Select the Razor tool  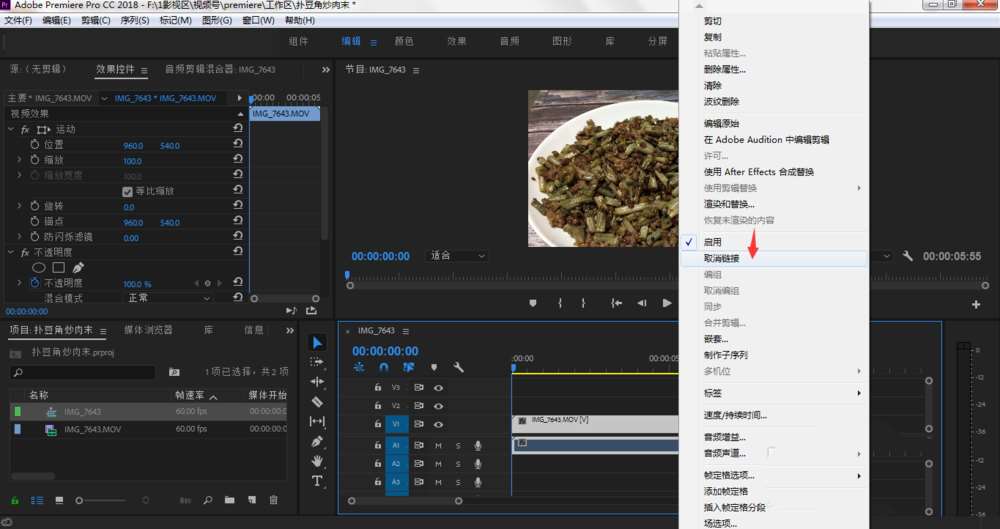[x=317, y=401]
